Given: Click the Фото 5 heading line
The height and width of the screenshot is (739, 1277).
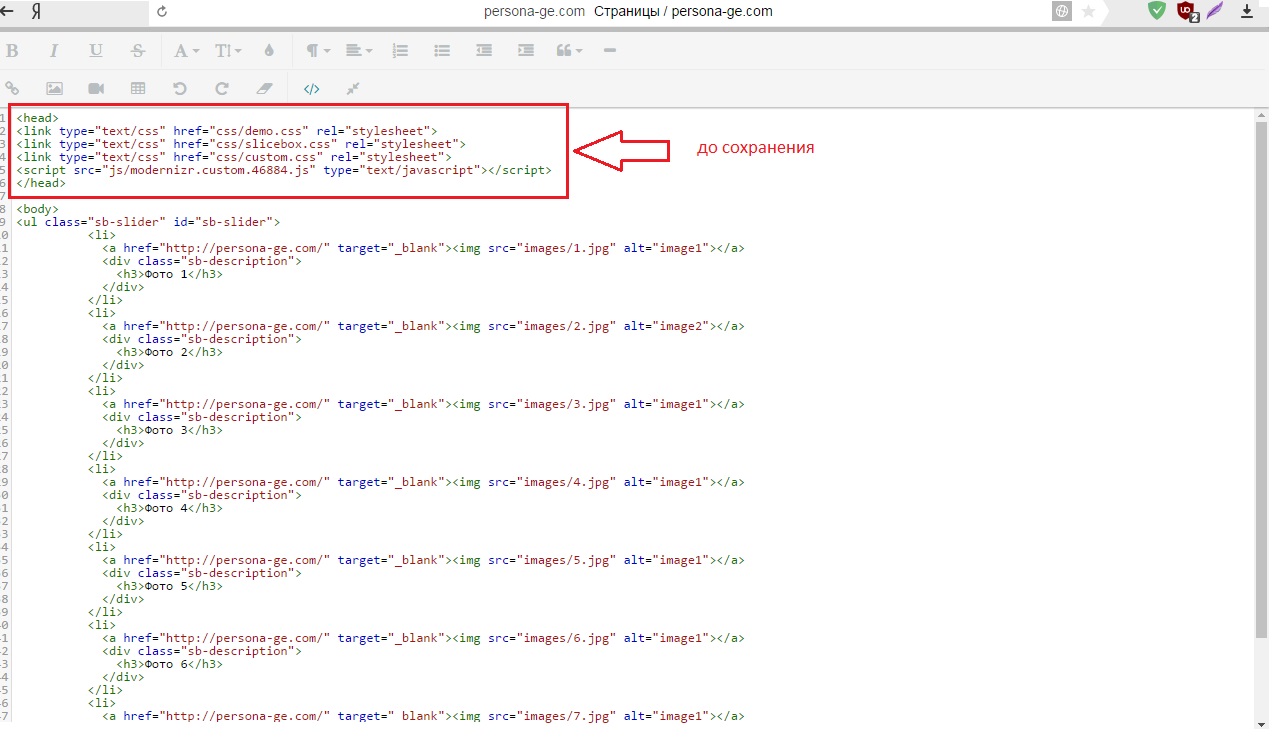Looking at the screenshot, I should pos(170,586).
